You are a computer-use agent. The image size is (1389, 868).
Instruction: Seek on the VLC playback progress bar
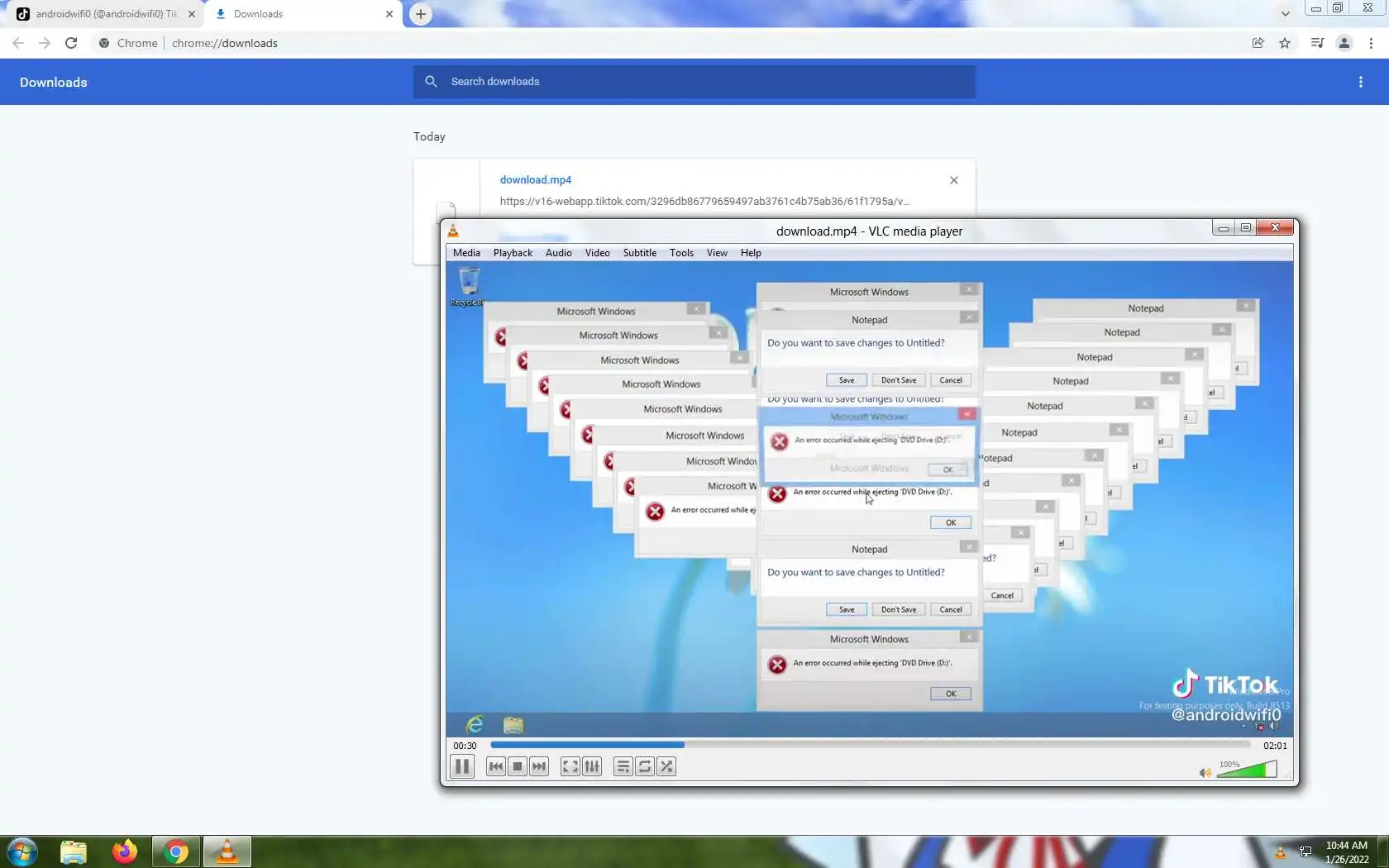[x=871, y=745]
